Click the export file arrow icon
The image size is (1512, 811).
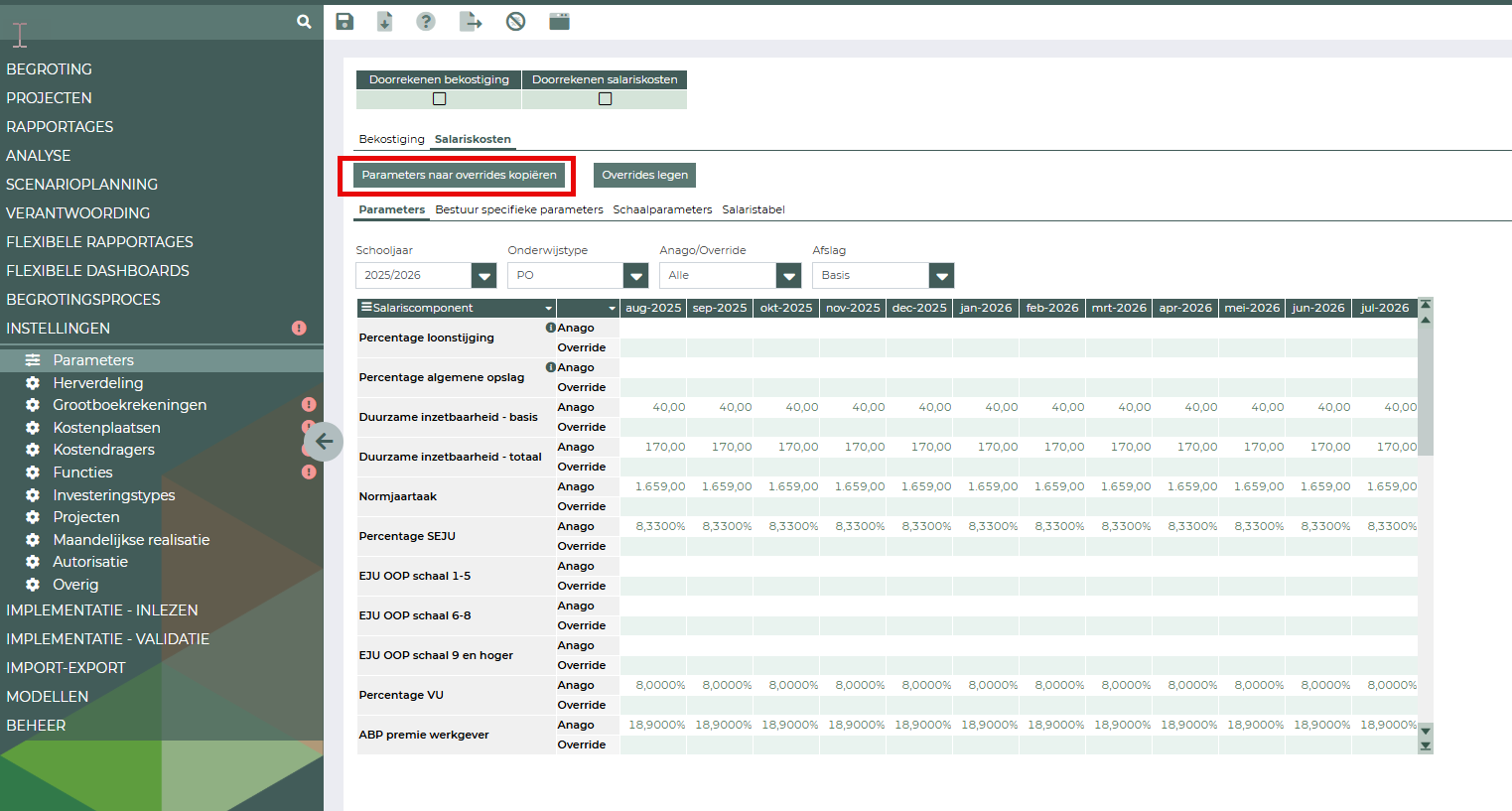click(471, 22)
